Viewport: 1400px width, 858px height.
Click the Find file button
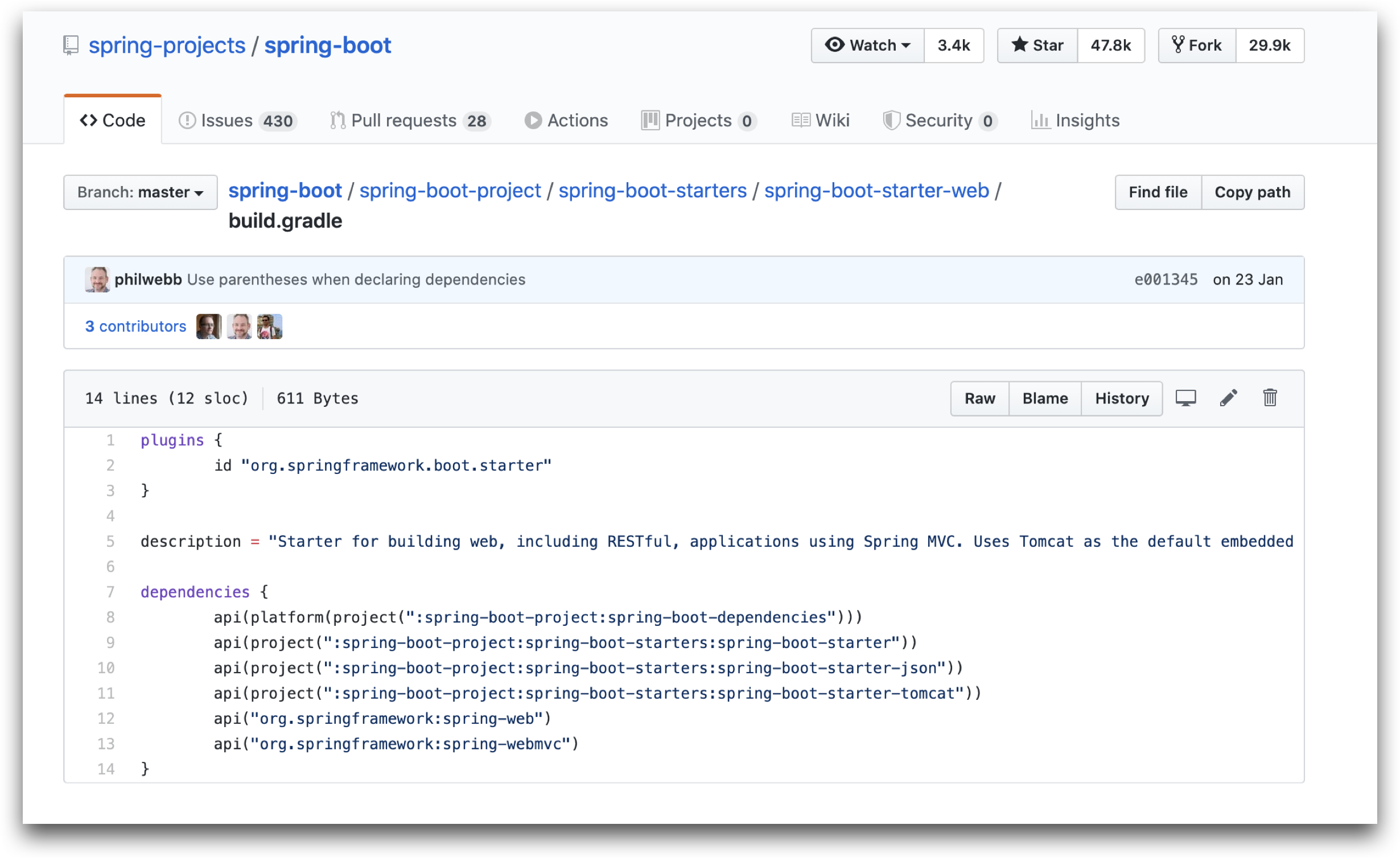(1158, 192)
